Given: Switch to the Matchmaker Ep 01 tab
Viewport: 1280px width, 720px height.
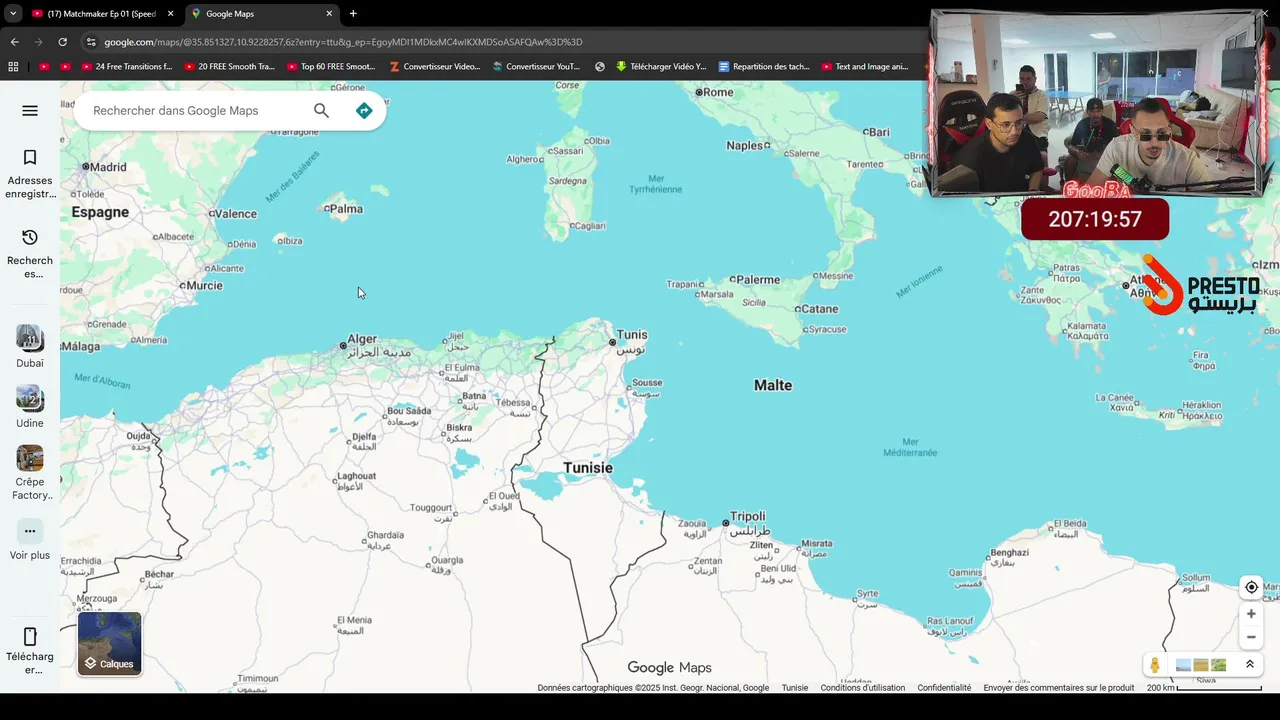Looking at the screenshot, I should coord(100,14).
